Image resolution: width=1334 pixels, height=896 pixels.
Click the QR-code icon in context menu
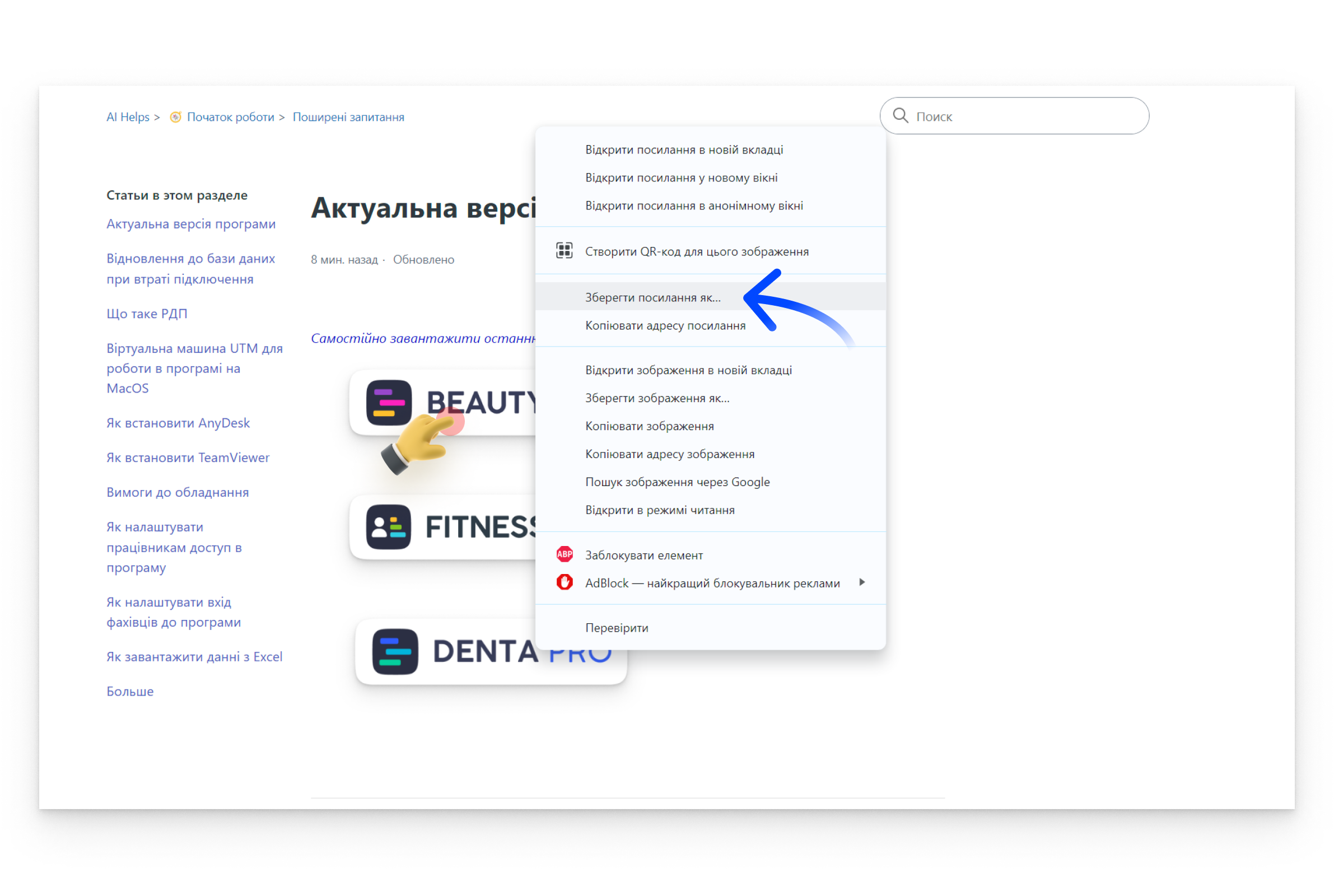(564, 250)
